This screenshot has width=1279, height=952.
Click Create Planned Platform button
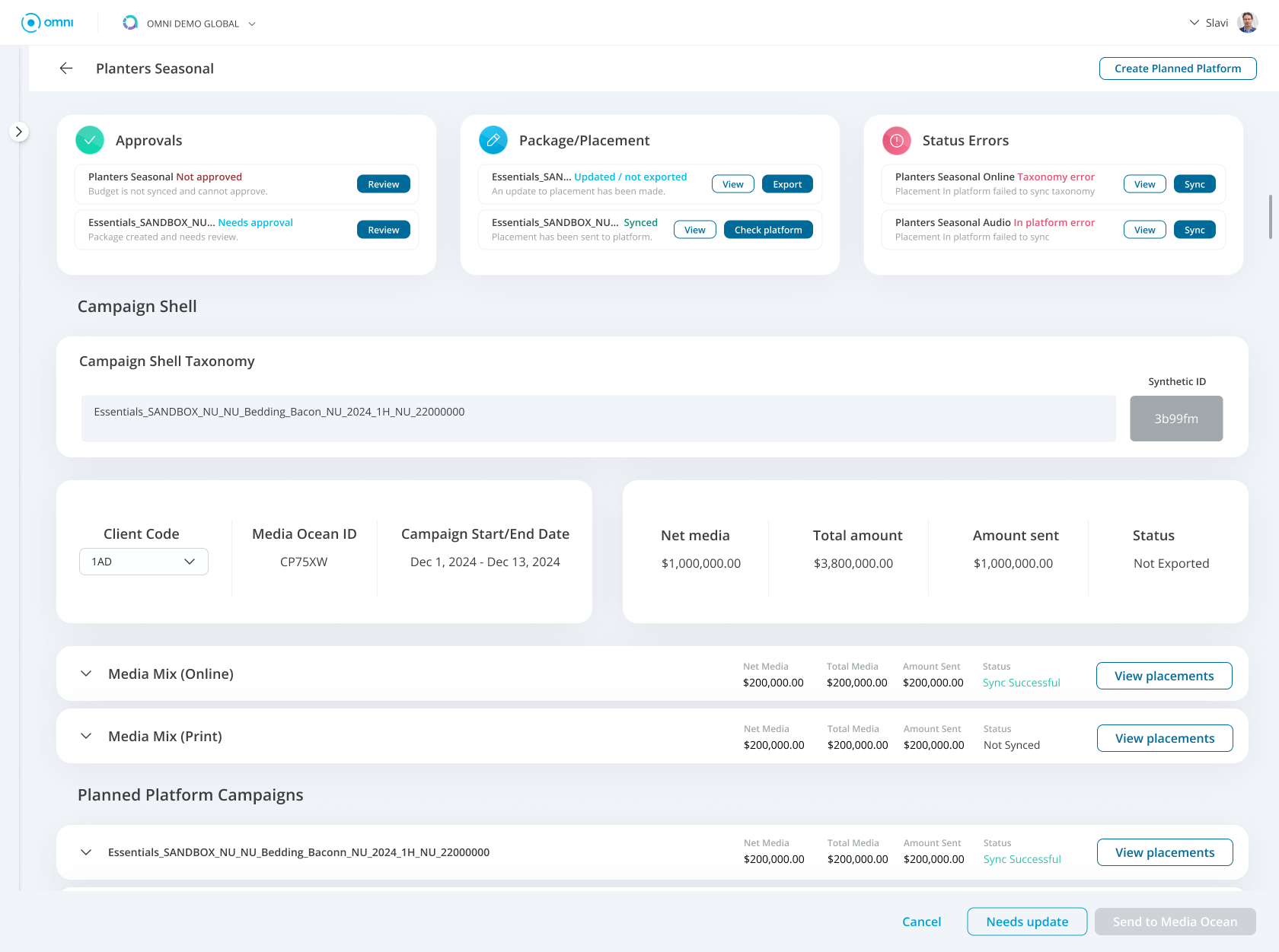[1178, 68]
